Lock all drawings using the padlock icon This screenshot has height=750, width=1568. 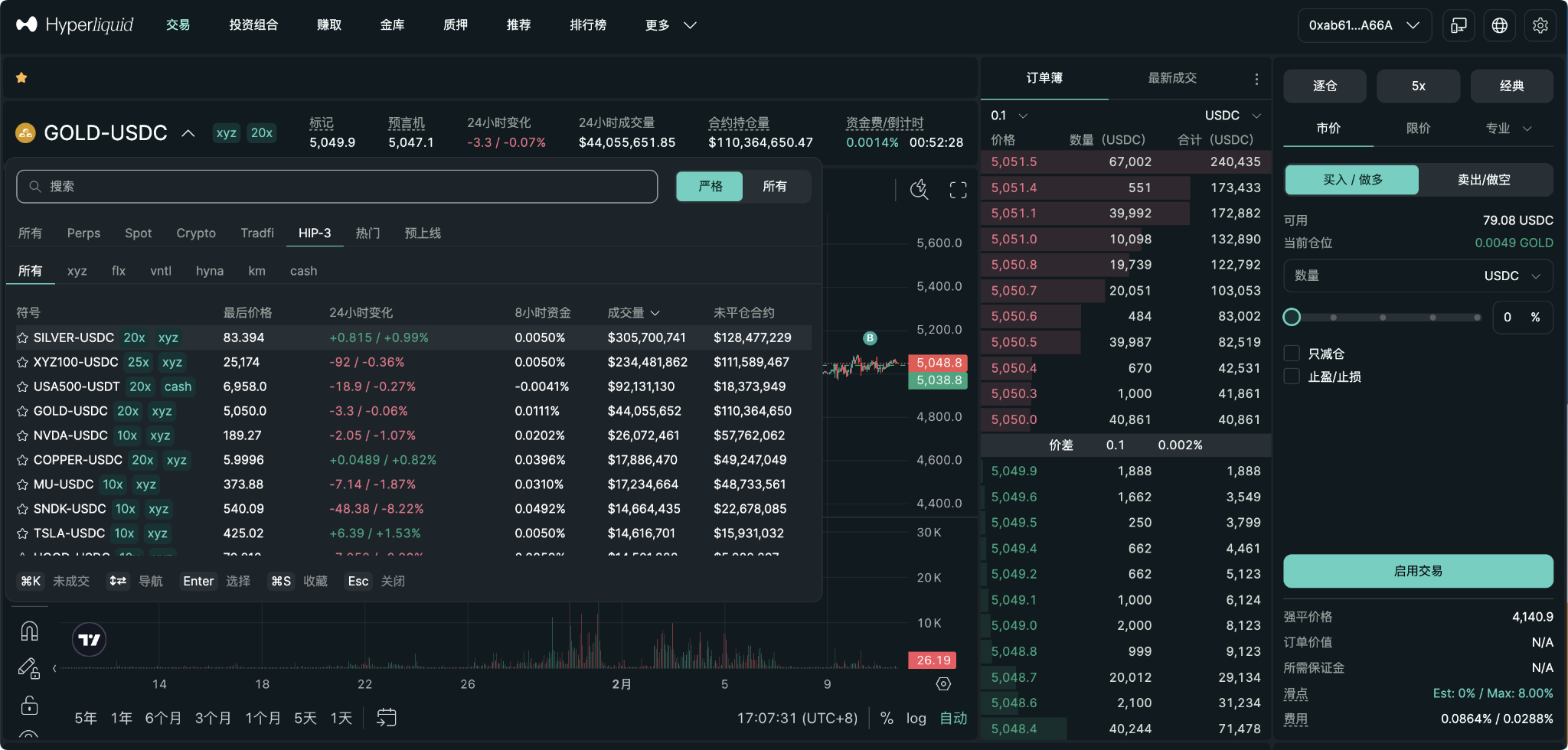(x=29, y=706)
